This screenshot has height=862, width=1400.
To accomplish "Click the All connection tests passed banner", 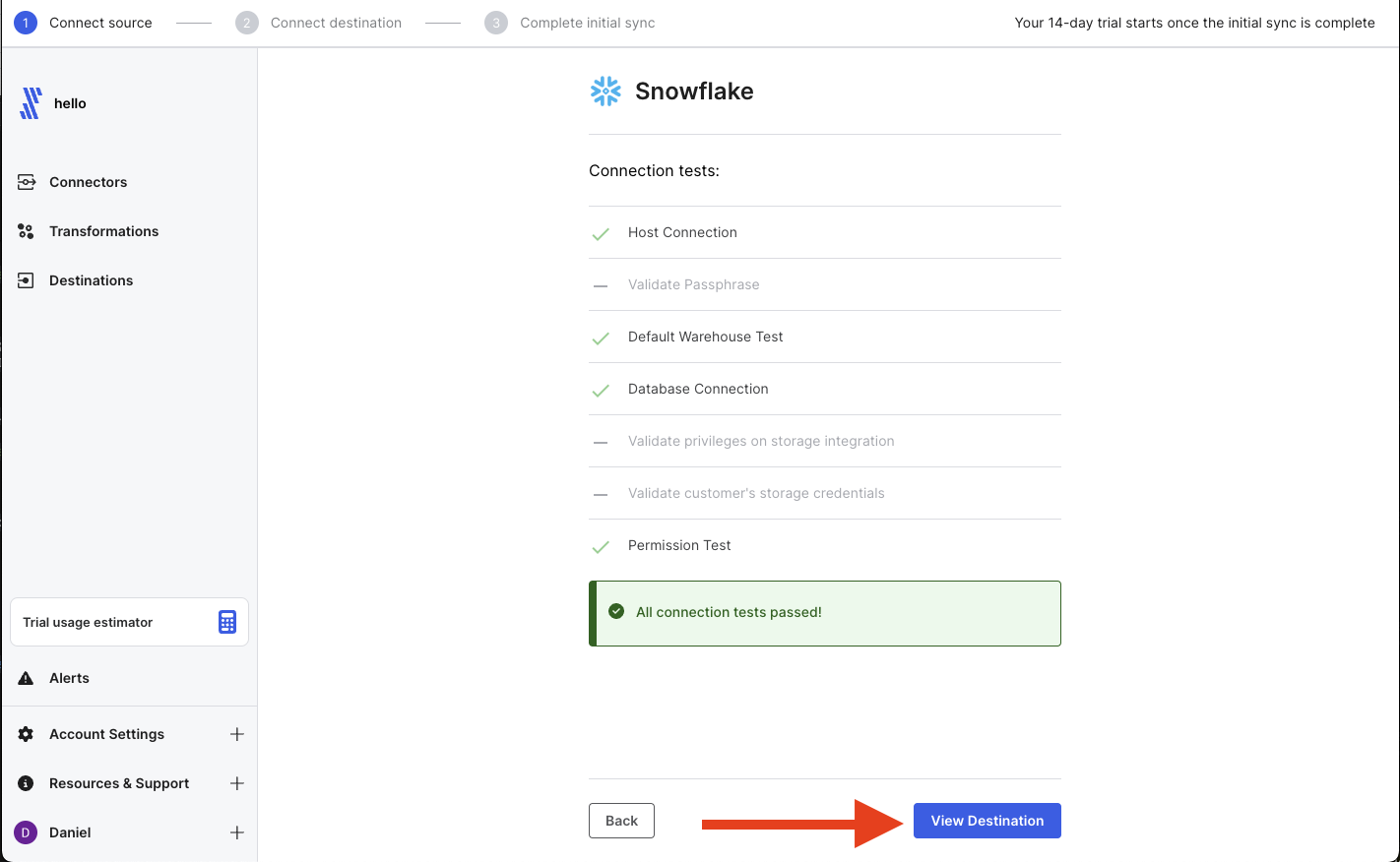I will (x=825, y=613).
